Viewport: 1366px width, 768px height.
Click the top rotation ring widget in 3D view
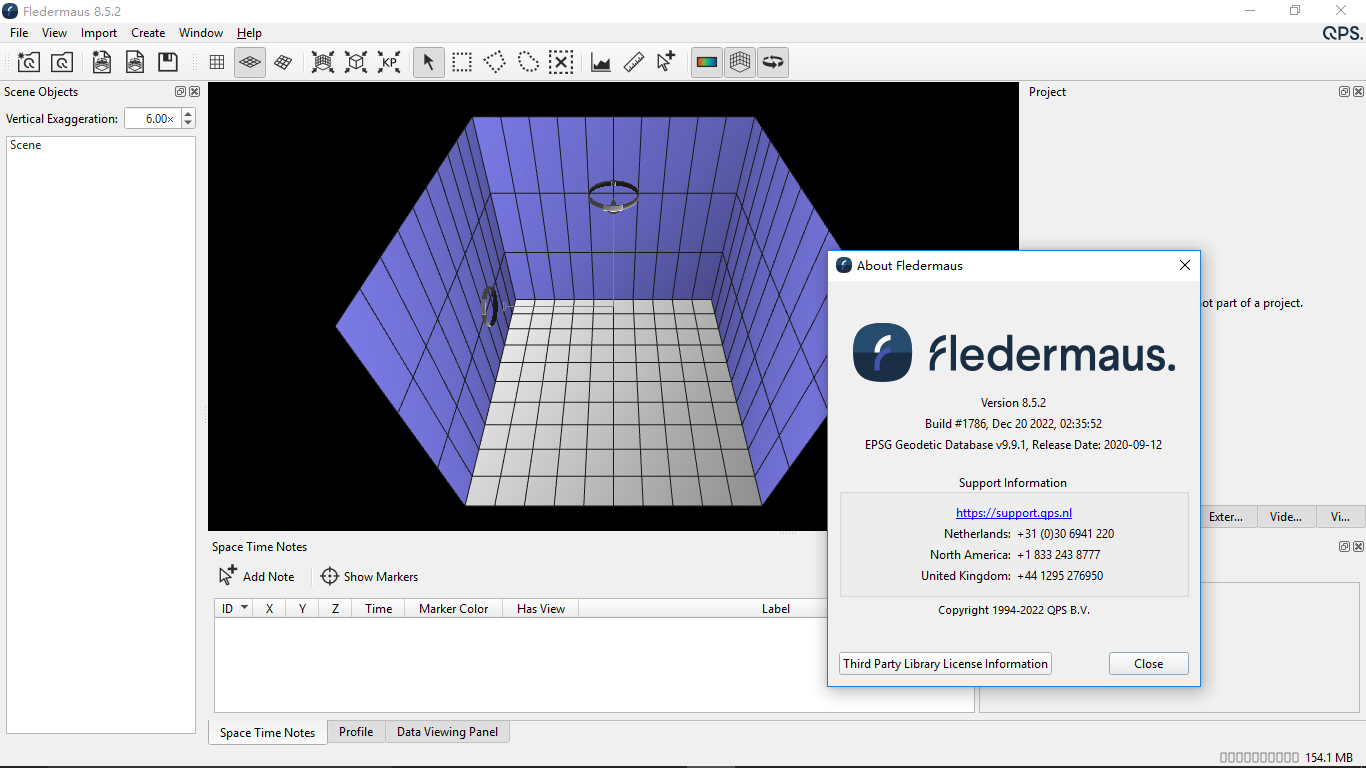pyautogui.click(x=613, y=195)
